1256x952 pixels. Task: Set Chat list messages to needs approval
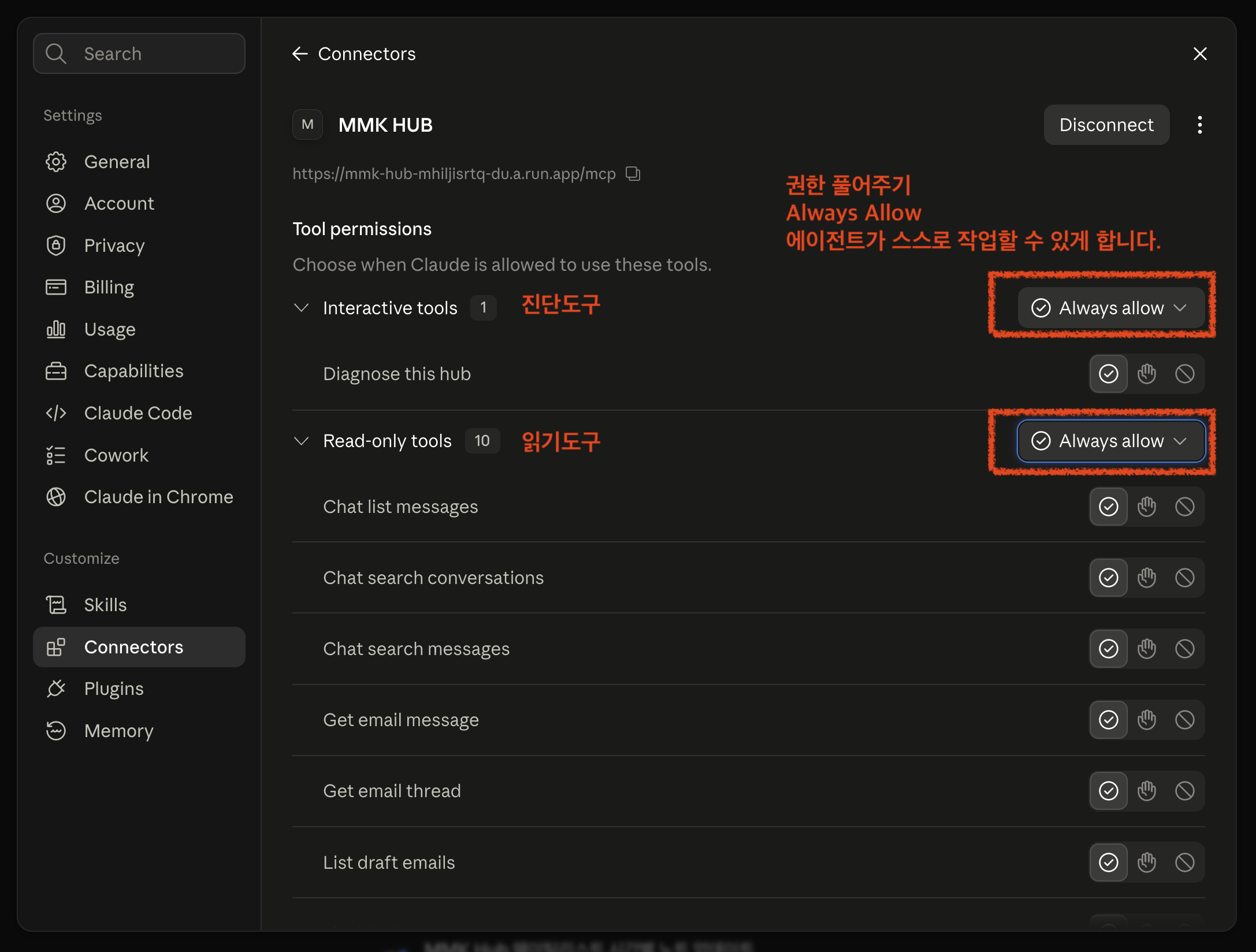(x=1146, y=507)
